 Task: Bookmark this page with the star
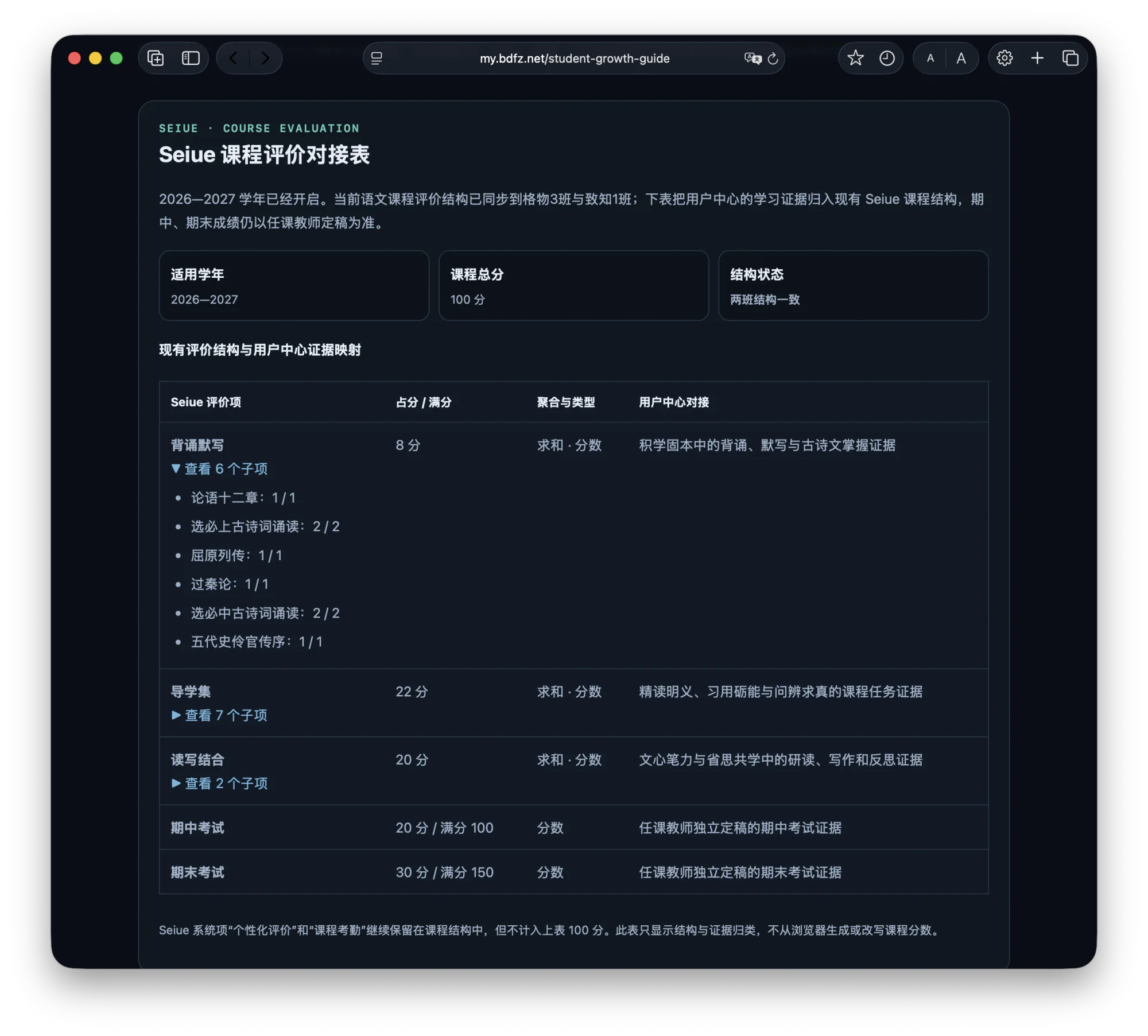point(855,58)
